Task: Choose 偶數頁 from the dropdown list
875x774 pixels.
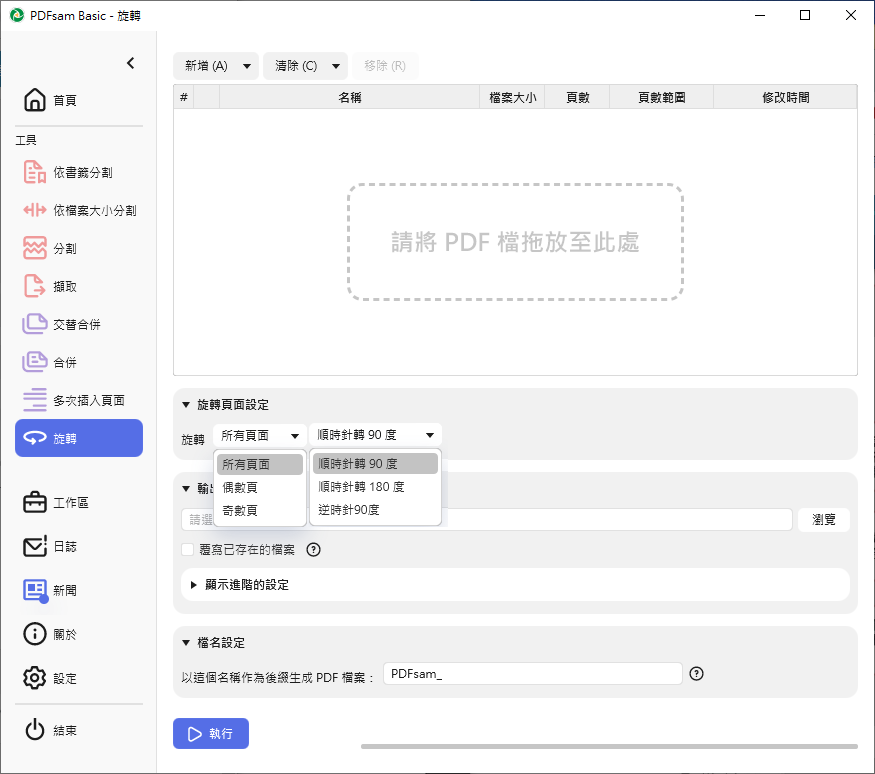Action: click(260, 488)
